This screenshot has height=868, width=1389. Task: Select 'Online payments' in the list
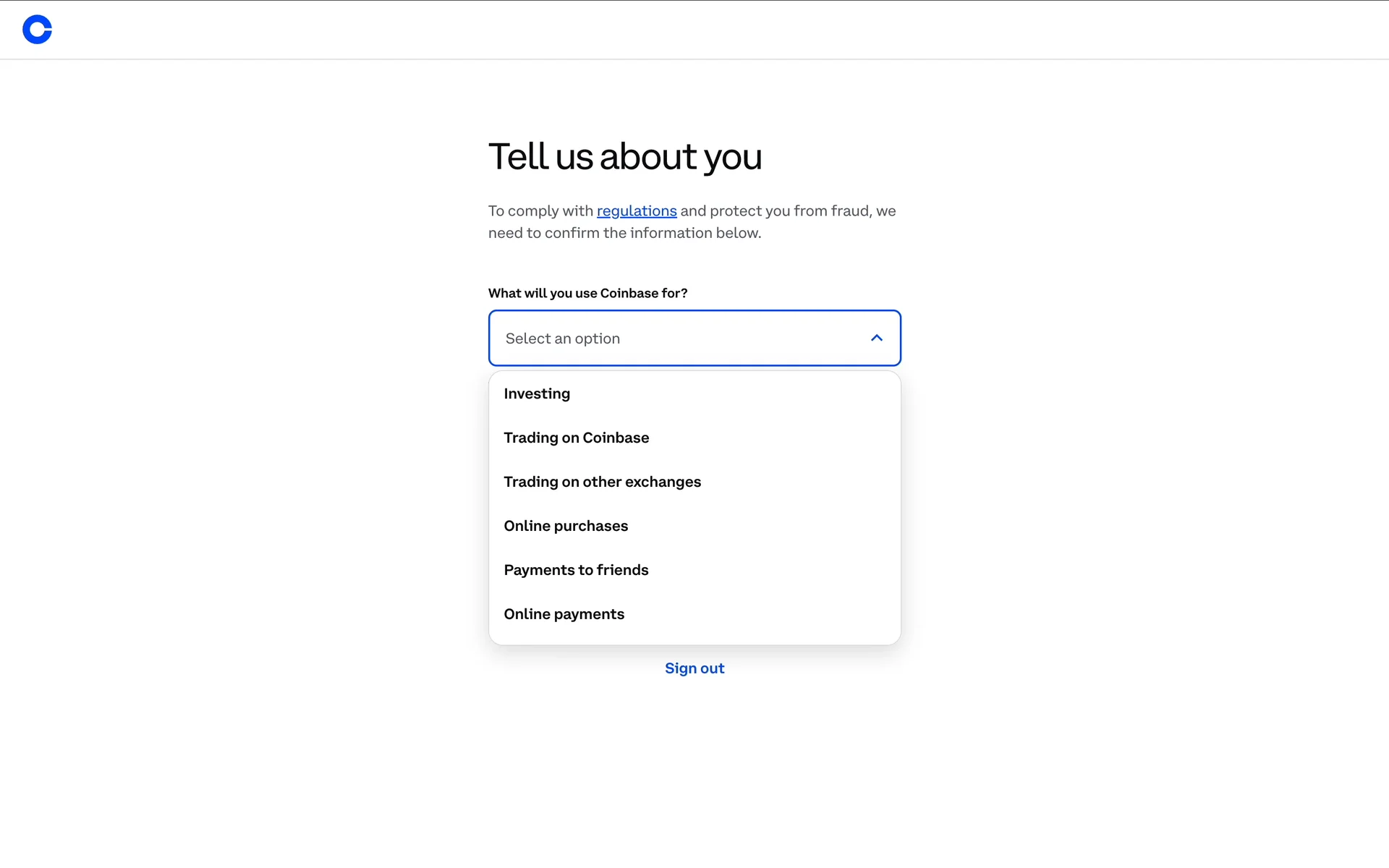tap(564, 614)
